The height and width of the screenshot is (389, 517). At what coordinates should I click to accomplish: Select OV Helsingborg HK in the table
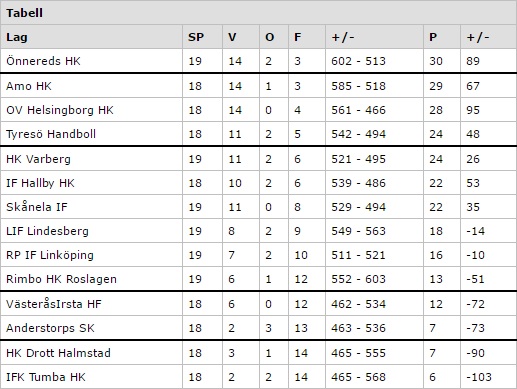point(60,110)
